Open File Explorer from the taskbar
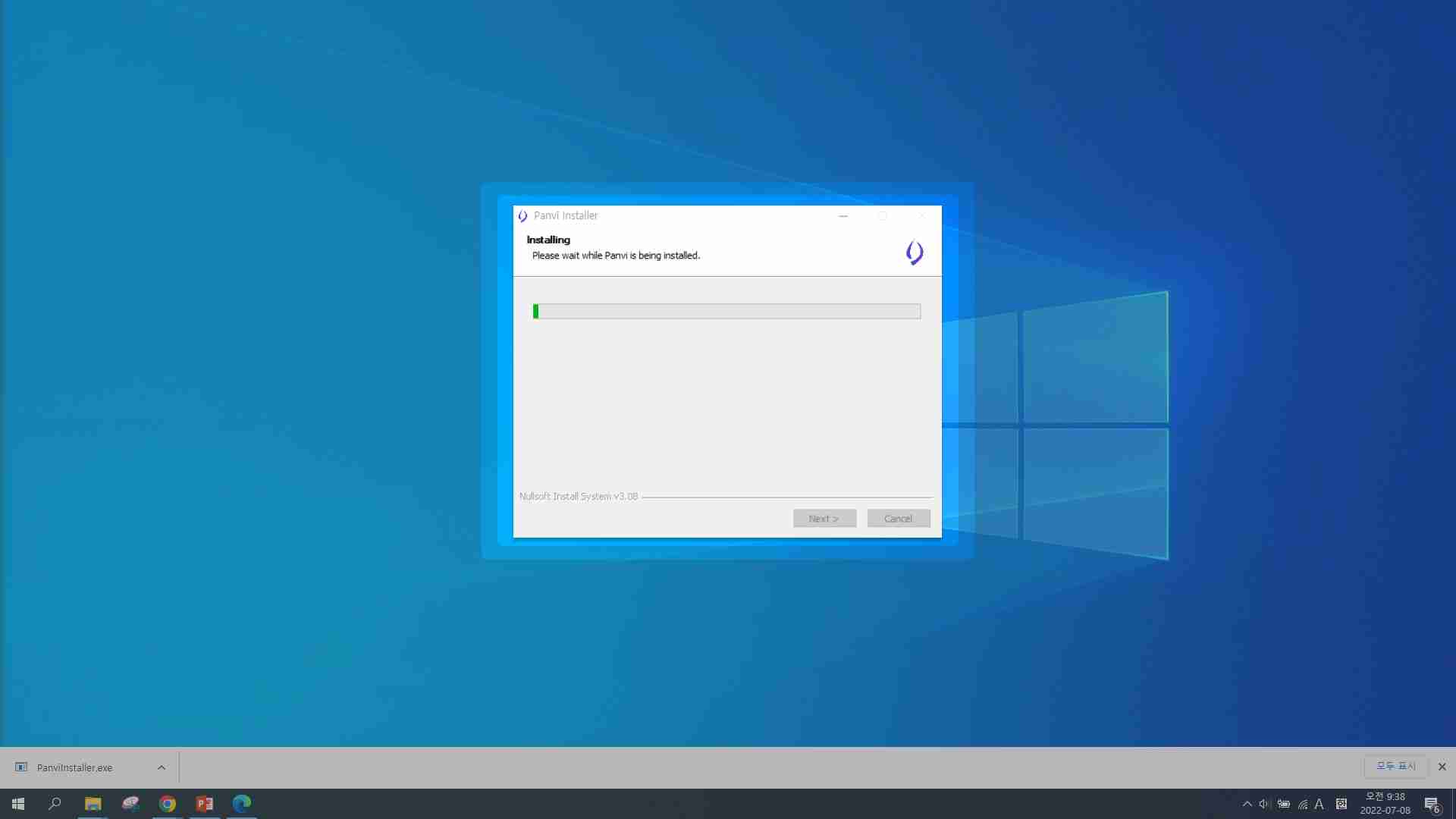Screen dimensions: 1456x819 point(93,804)
